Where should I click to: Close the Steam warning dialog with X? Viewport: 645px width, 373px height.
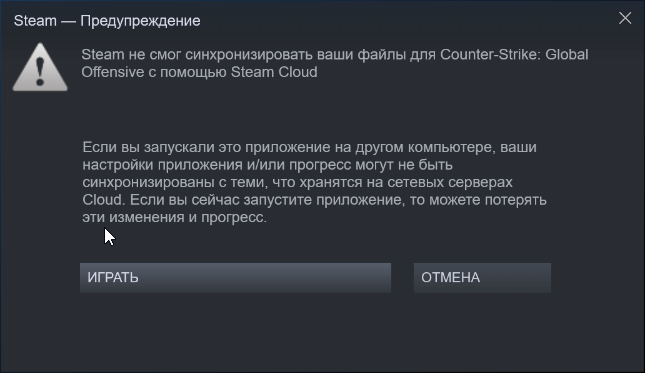tap(625, 18)
